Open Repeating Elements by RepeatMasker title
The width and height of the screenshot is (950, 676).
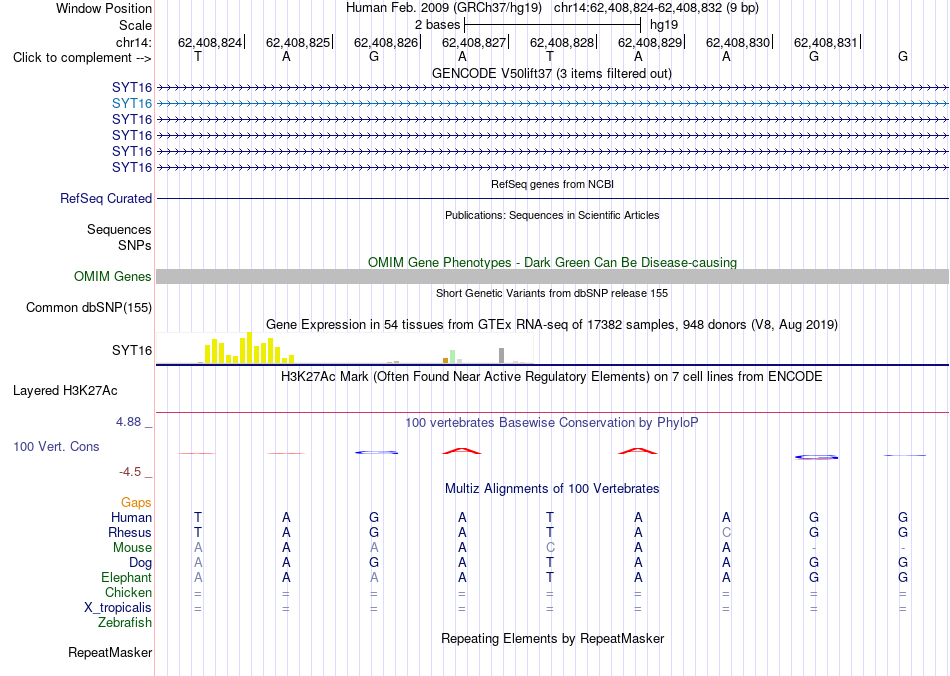553,639
